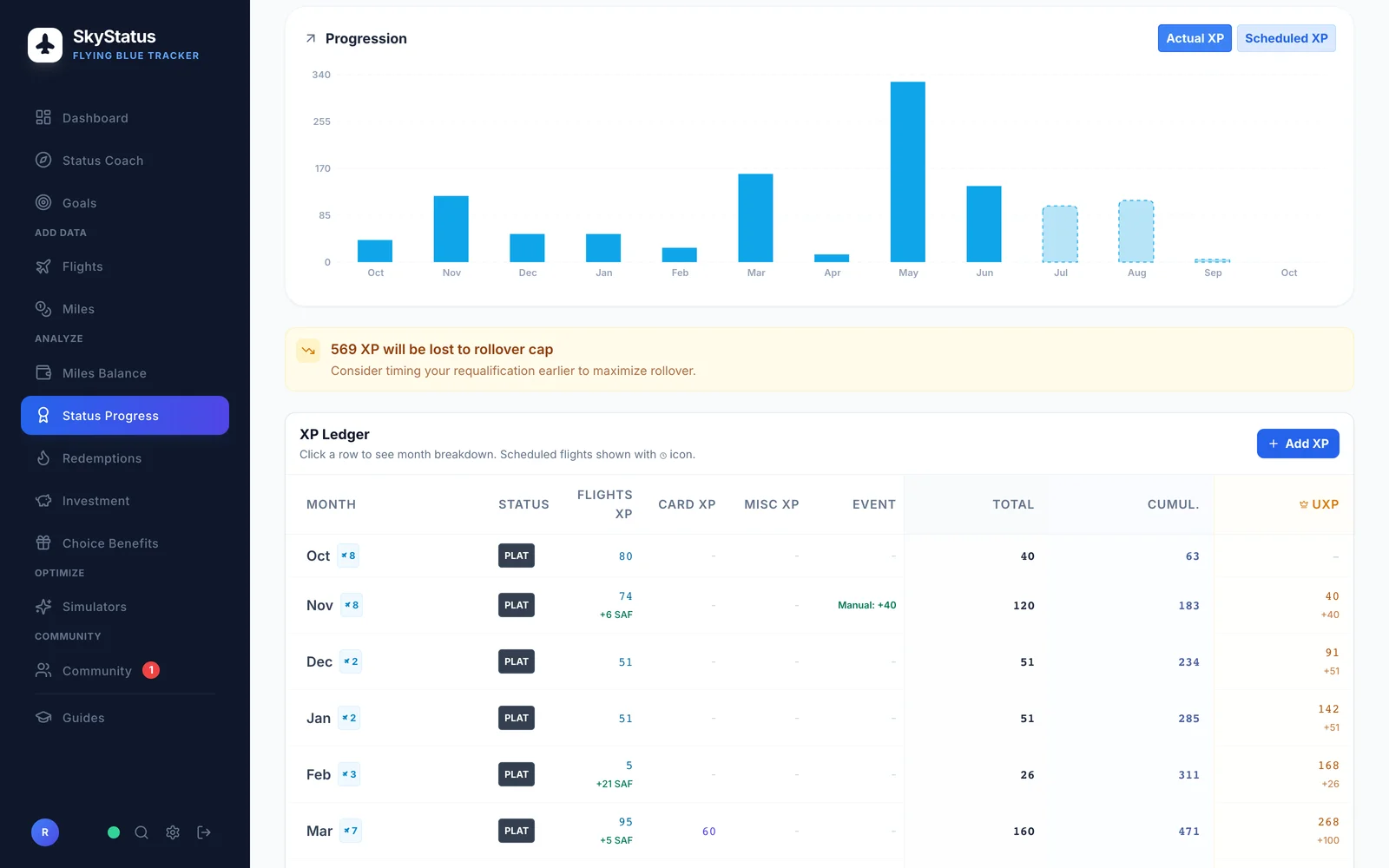
Task: Open the user avatar R
Action: tap(45, 832)
